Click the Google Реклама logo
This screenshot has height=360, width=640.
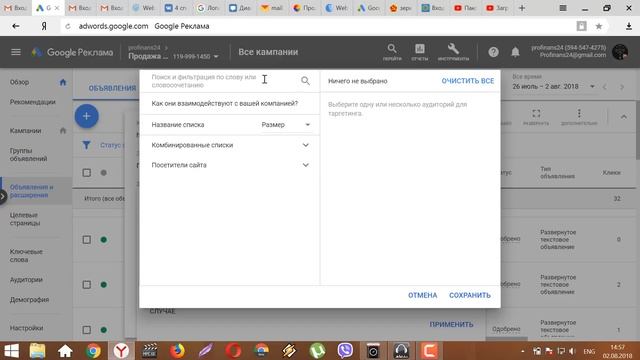click(73, 52)
